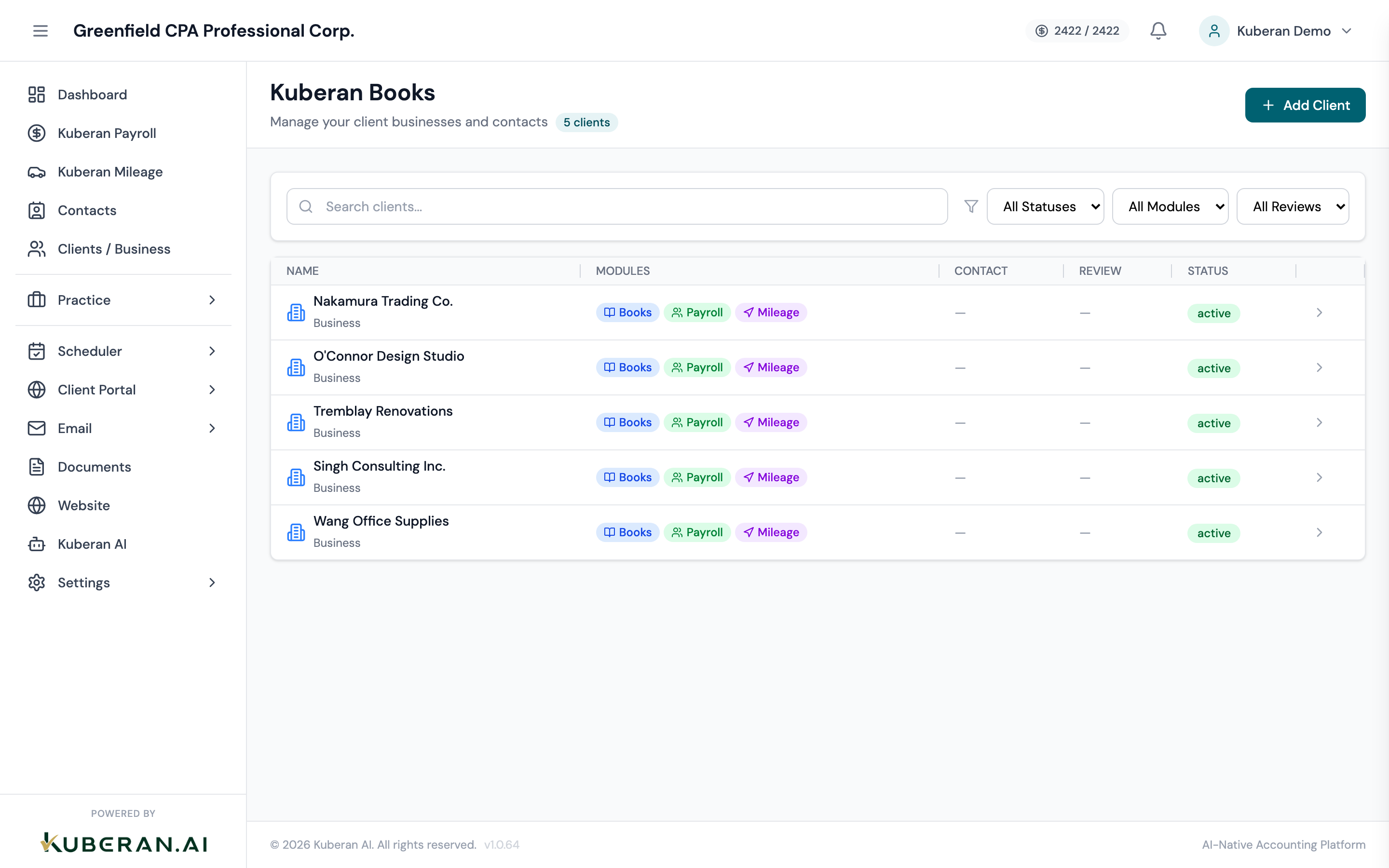Image resolution: width=1389 pixels, height=868 pixels.
Task: Click the Email envelope icon
Action: click(37, 428)
